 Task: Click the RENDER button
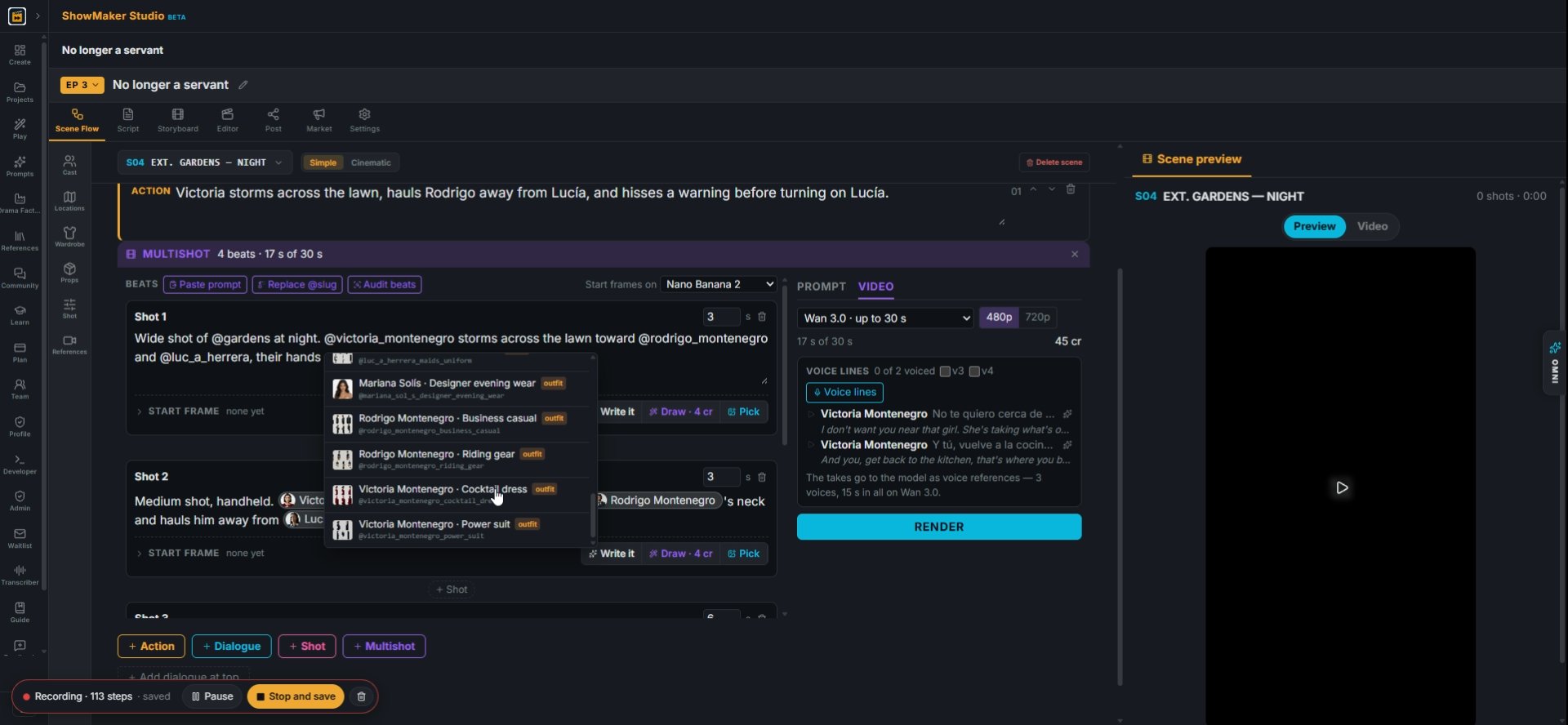click(x=939, y=527)
